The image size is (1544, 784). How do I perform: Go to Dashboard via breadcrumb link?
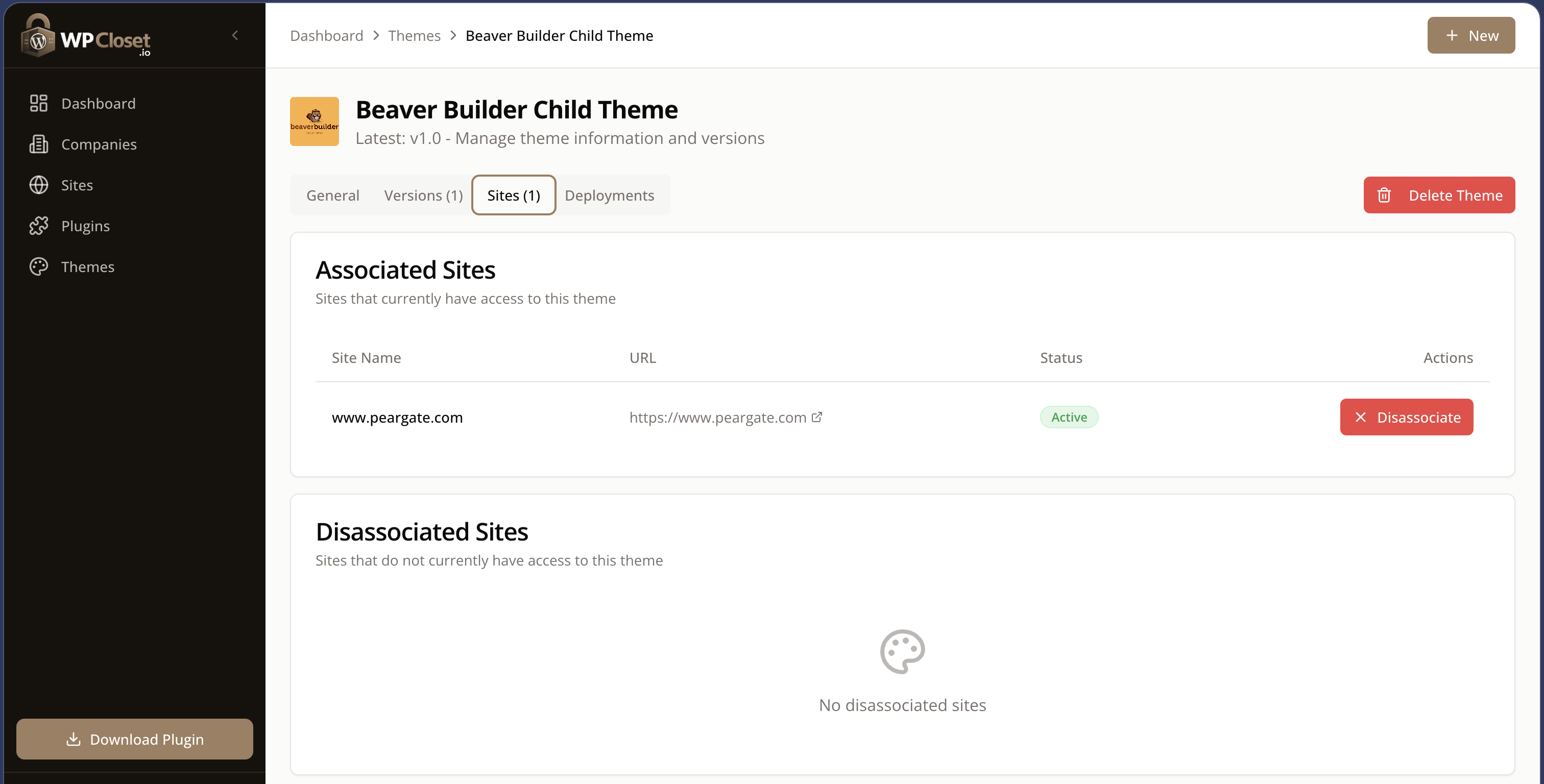(327, 35)
